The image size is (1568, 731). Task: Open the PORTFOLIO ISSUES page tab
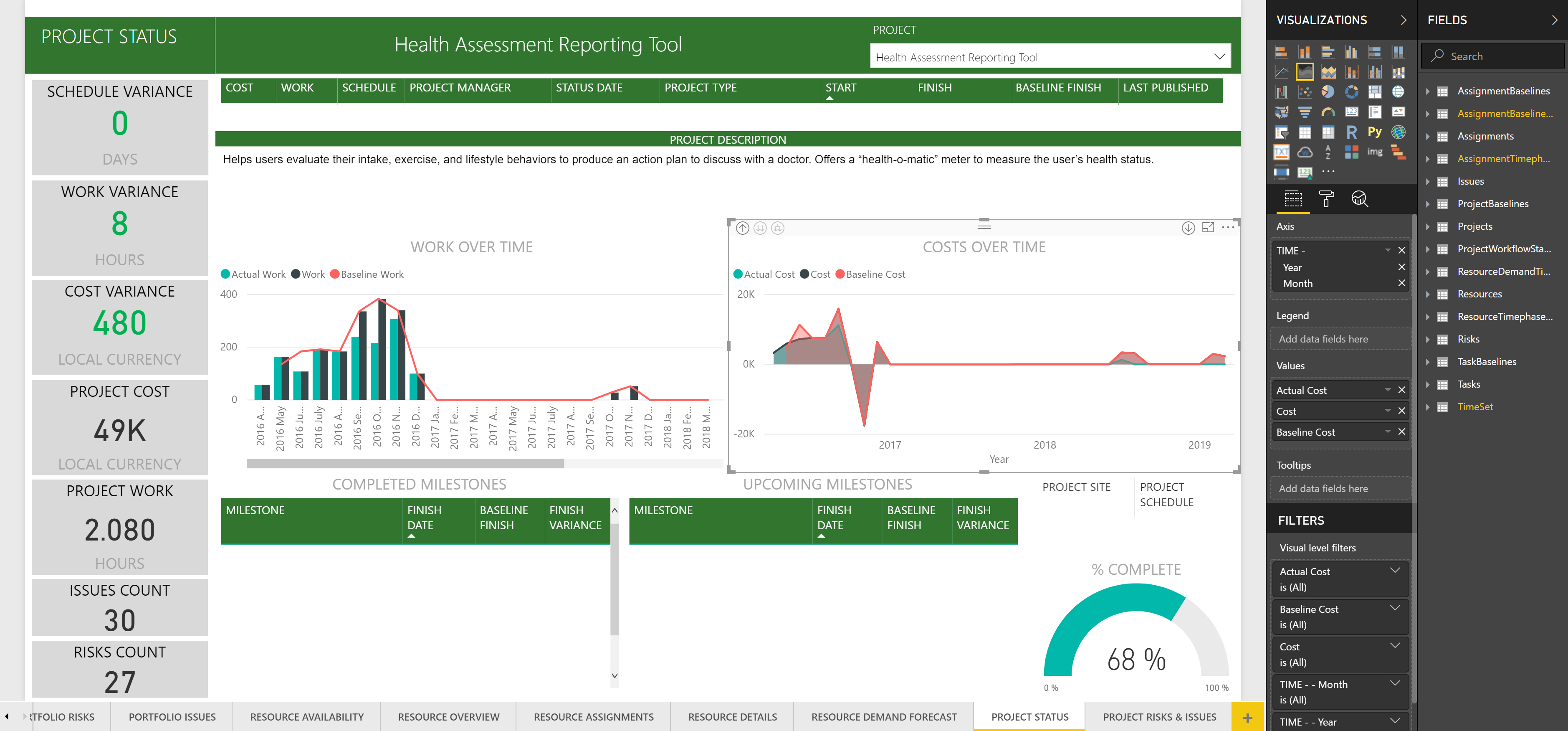point(172,717)
